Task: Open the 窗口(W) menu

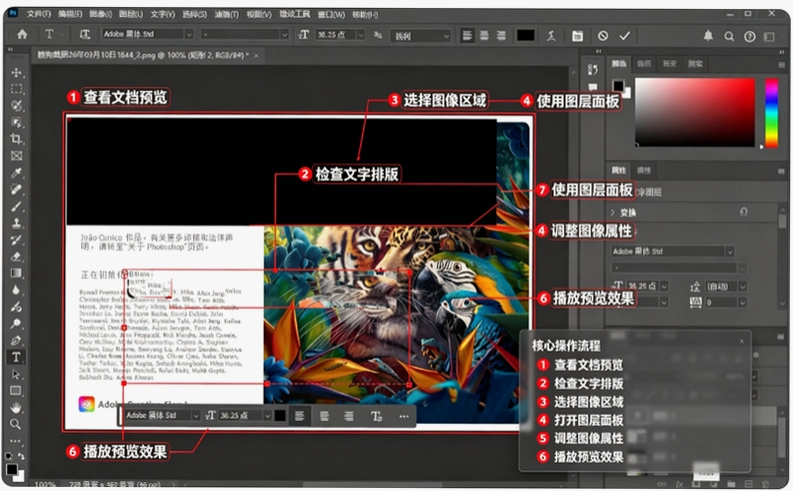Action: point(331,14)
